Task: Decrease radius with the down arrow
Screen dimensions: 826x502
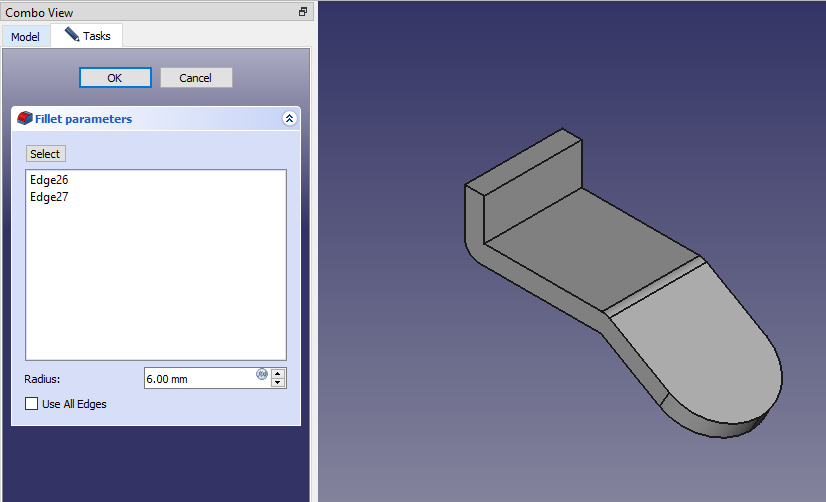Action: click(279, 383)
